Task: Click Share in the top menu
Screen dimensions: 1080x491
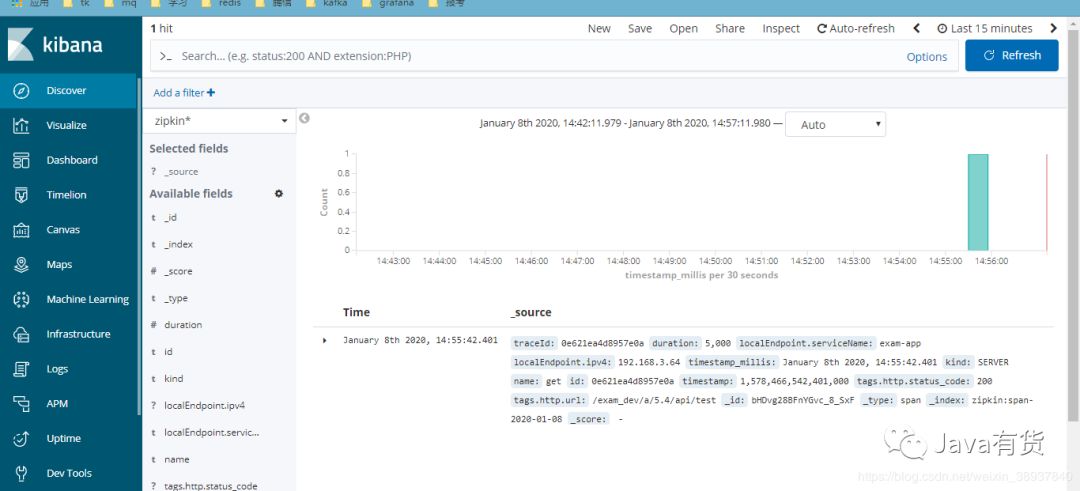Action: [x=729, y=28]
